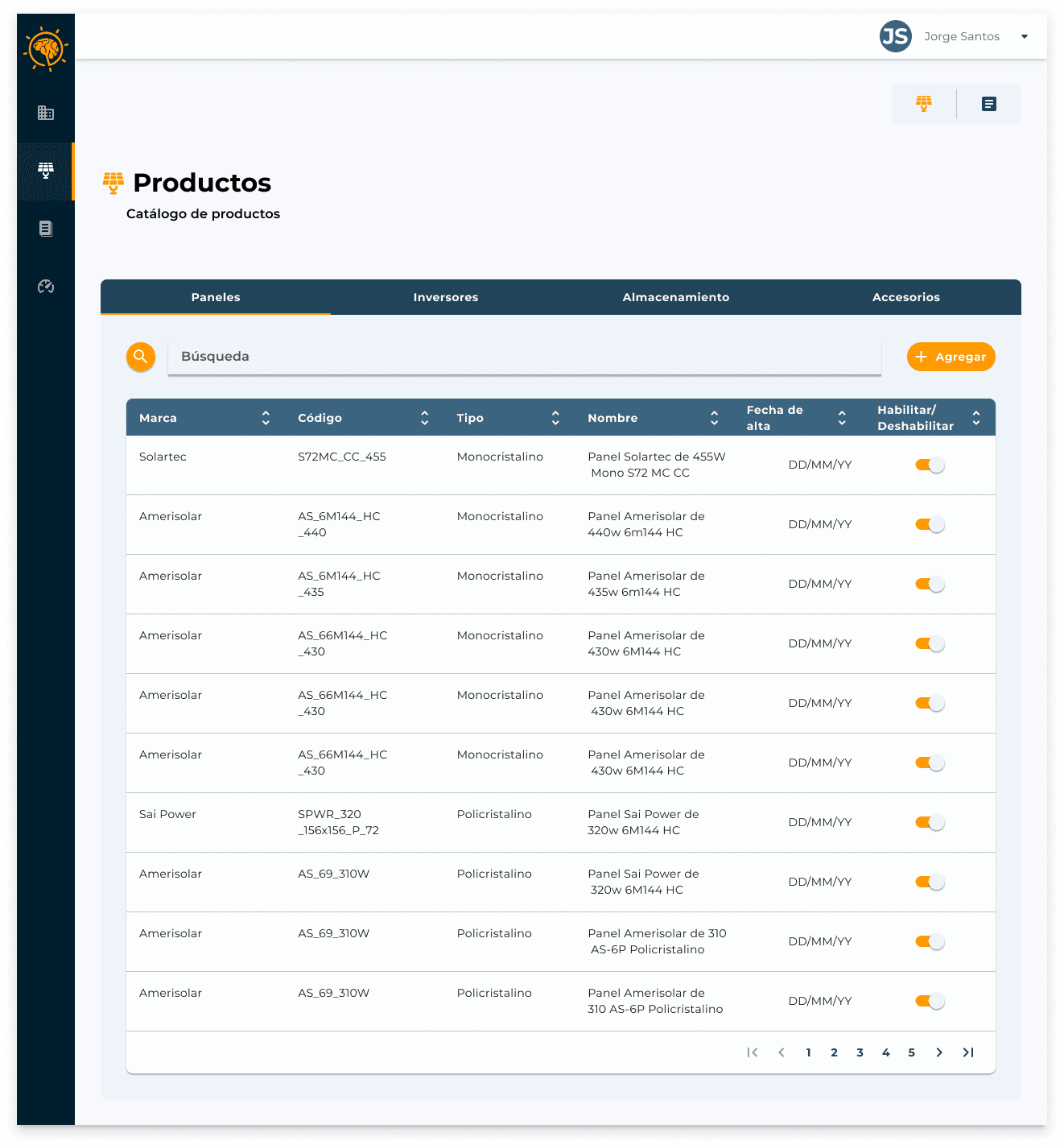Select the solar panel view icon at top right
This screenshot has width=1064, height=1145.
[924, 104]
